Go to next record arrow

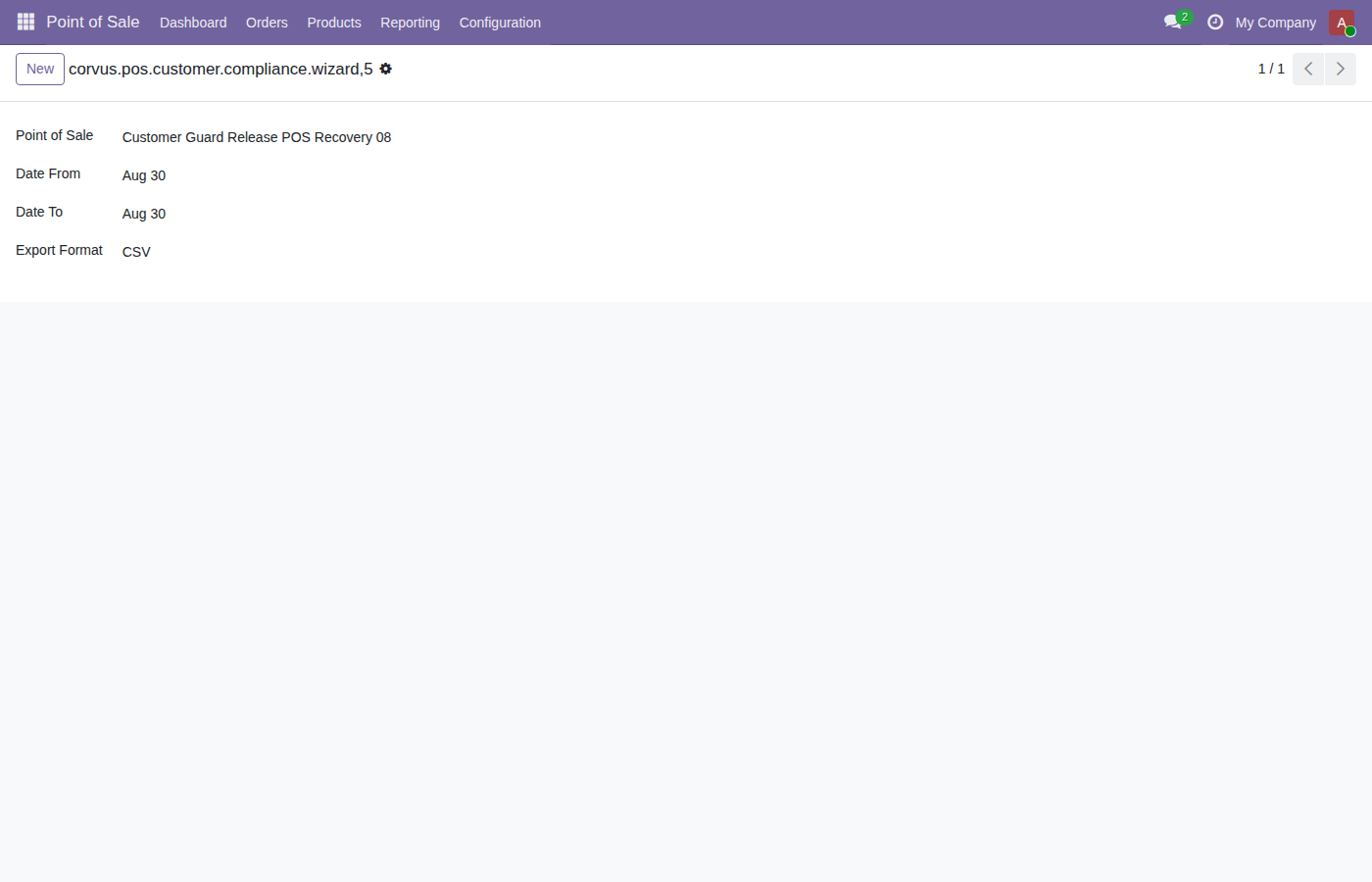(x=1341, y=69)
